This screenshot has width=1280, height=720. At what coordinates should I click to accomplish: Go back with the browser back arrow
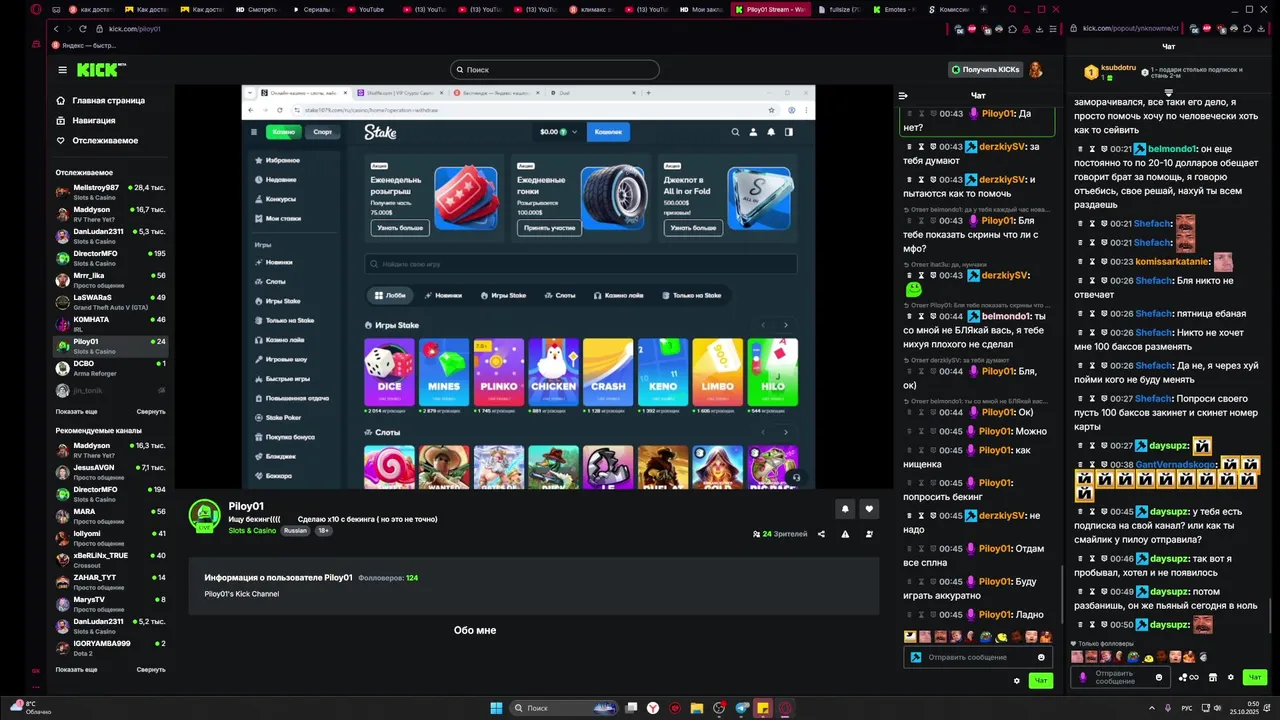tap(56, 29)
